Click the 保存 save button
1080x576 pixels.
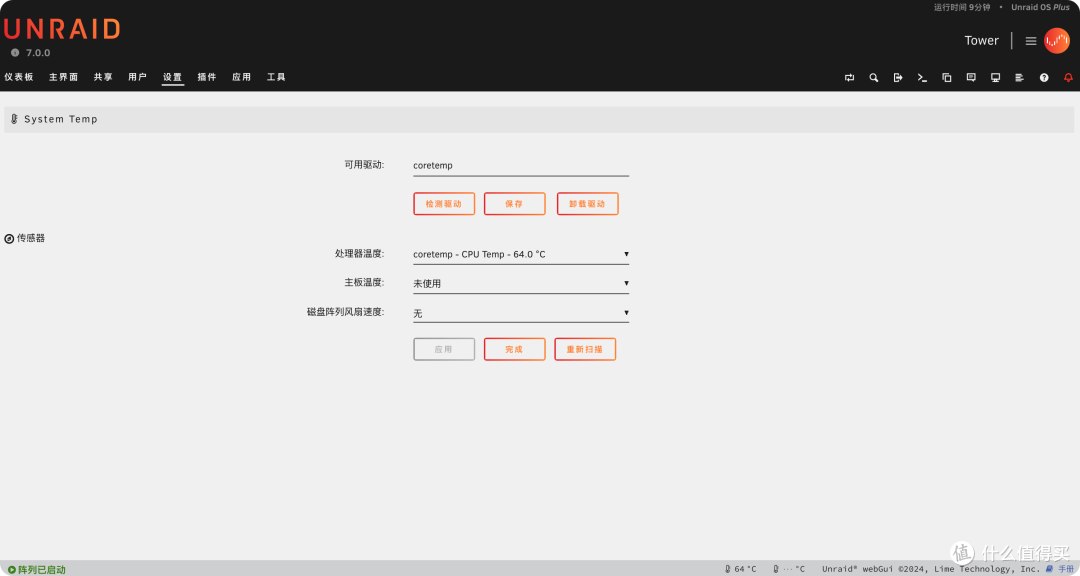(515, 204)
